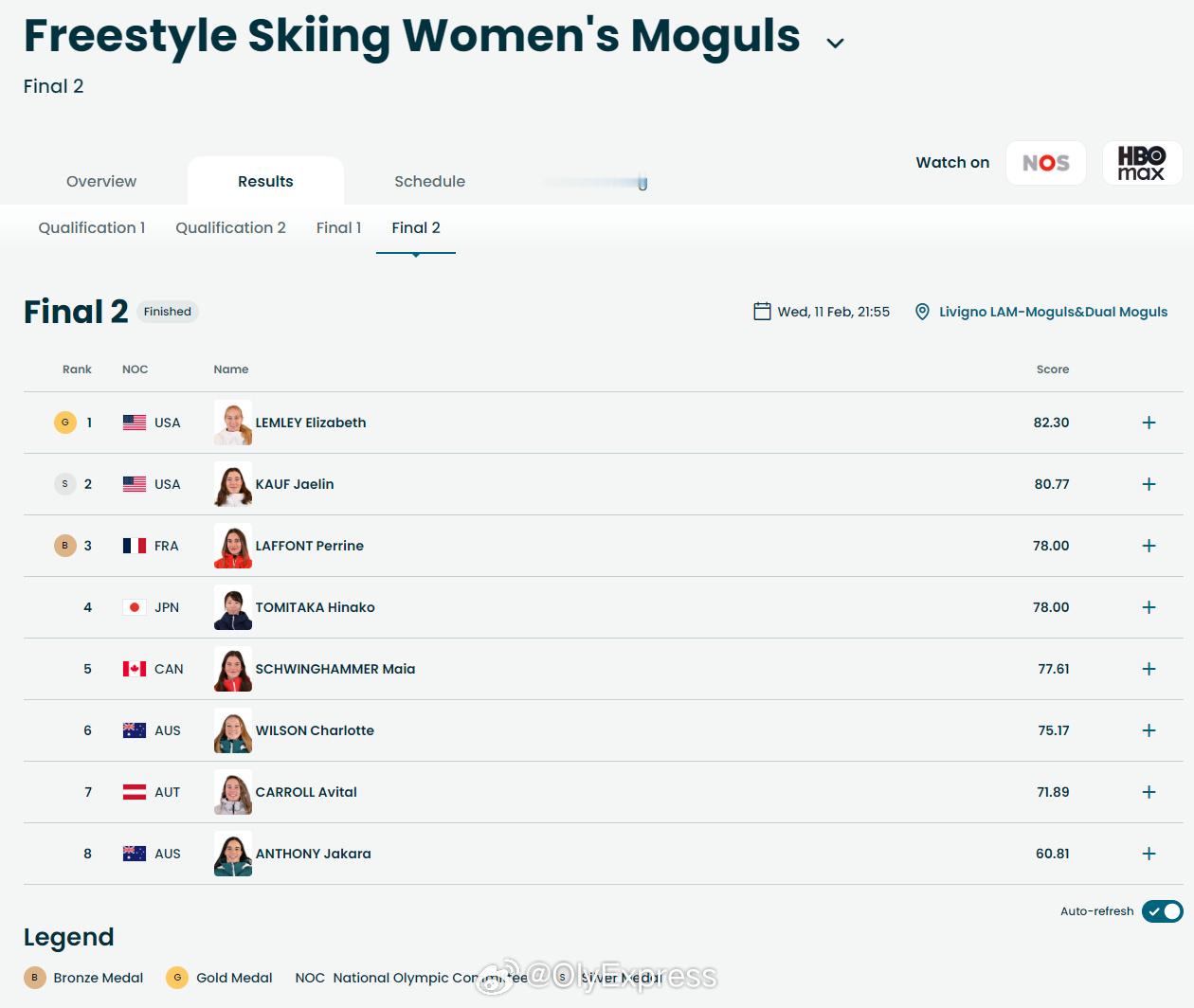Open Livigno LAM-Moguls&Dual Moguls venue link
The height and width of the screenshot is (1008, 1194).
point(1053,312)
